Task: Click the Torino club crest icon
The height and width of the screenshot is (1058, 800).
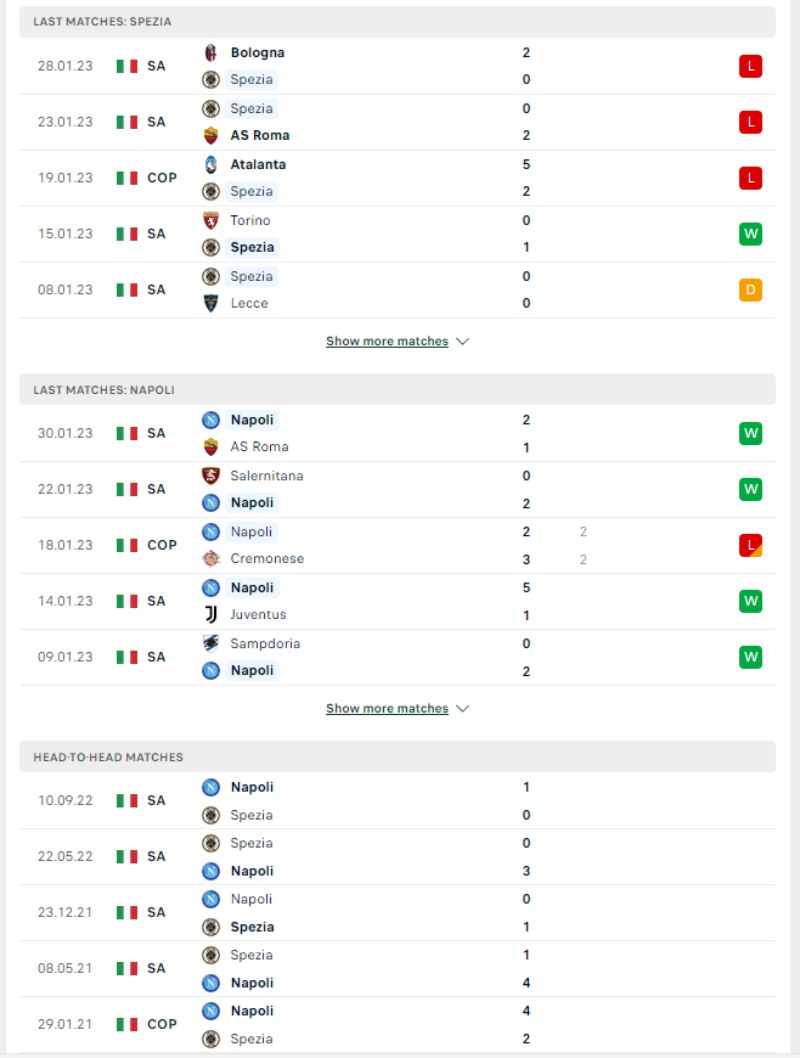Action: (x=210, y=221)
